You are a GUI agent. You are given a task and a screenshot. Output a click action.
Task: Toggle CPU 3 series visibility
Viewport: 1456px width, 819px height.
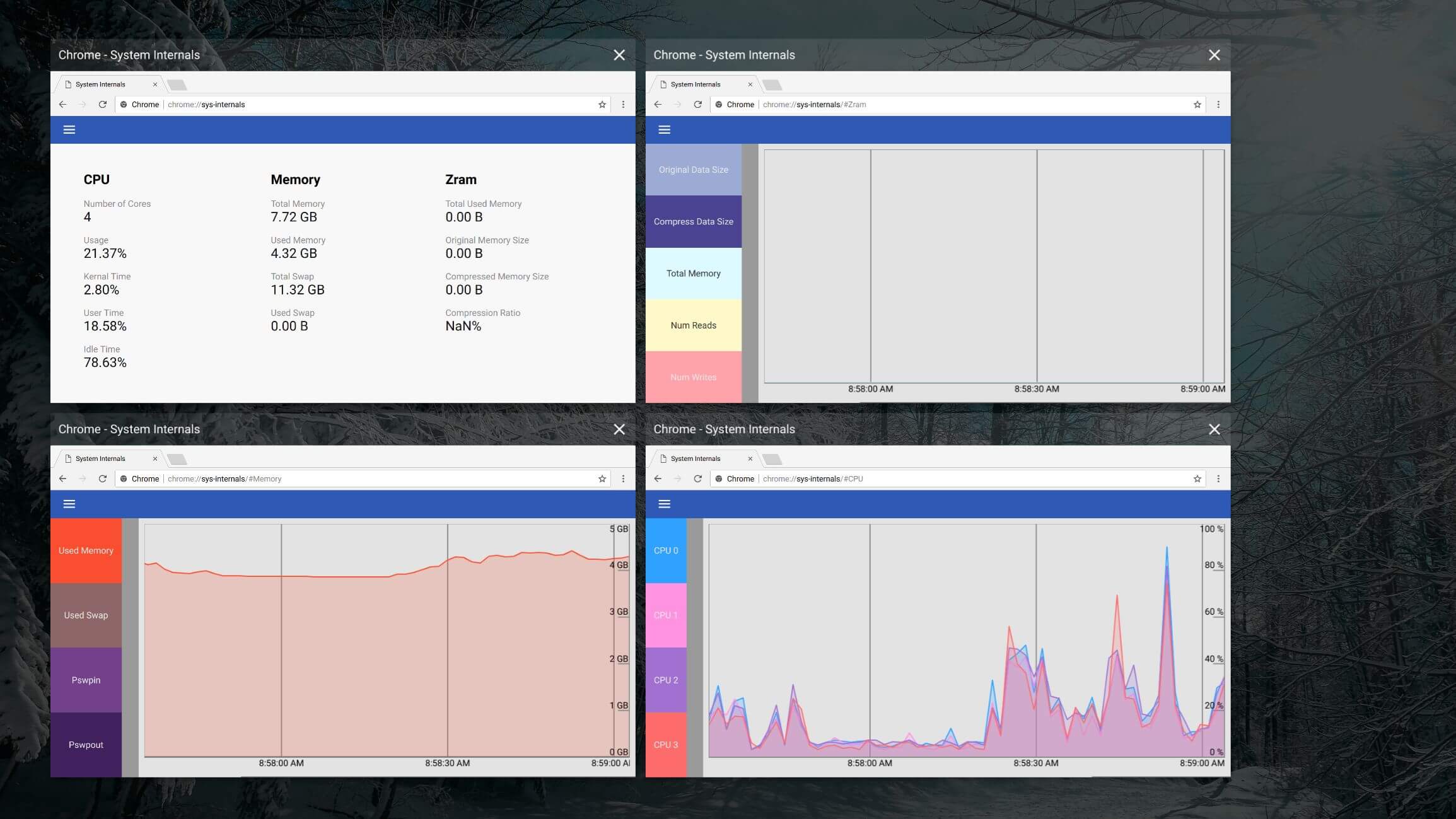tap(666, 745)
